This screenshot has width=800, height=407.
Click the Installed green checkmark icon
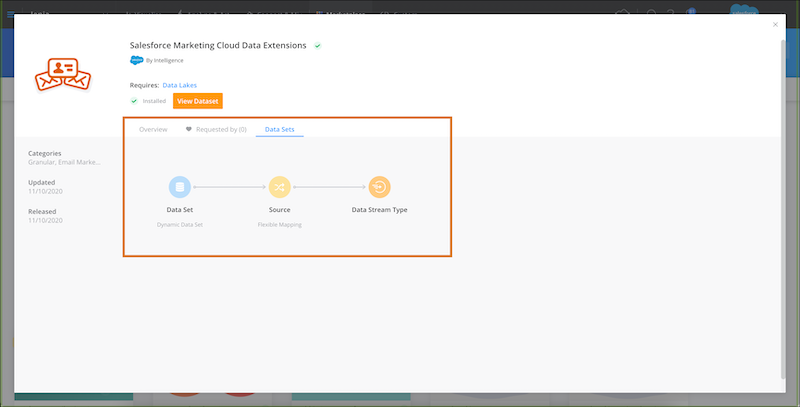[134, 101]
